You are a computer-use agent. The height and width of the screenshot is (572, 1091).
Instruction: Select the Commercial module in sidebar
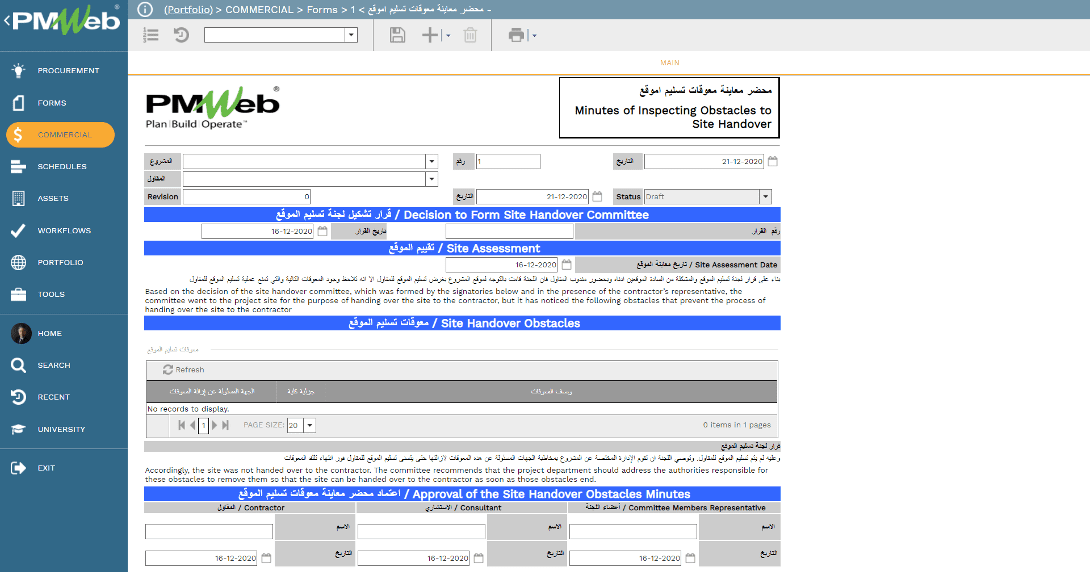[x=61, y=134]
